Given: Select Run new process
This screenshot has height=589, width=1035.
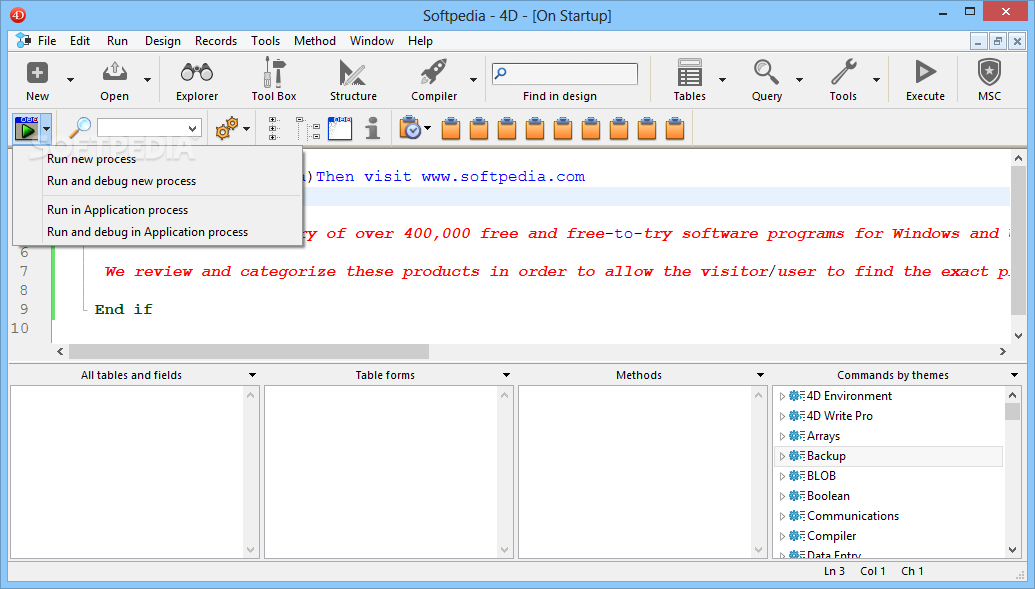Looking at the screenshot, I should pos(91,159).
